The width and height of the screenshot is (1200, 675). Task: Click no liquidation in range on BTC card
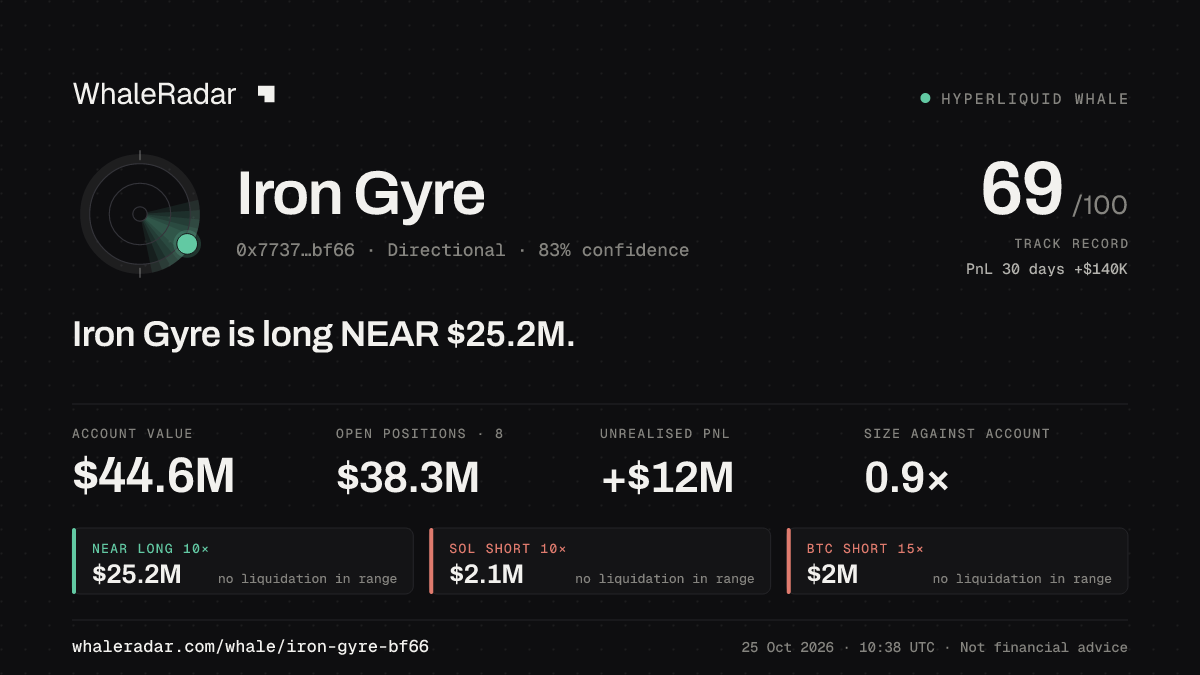pyautogui.click(x=1022, y=579)
